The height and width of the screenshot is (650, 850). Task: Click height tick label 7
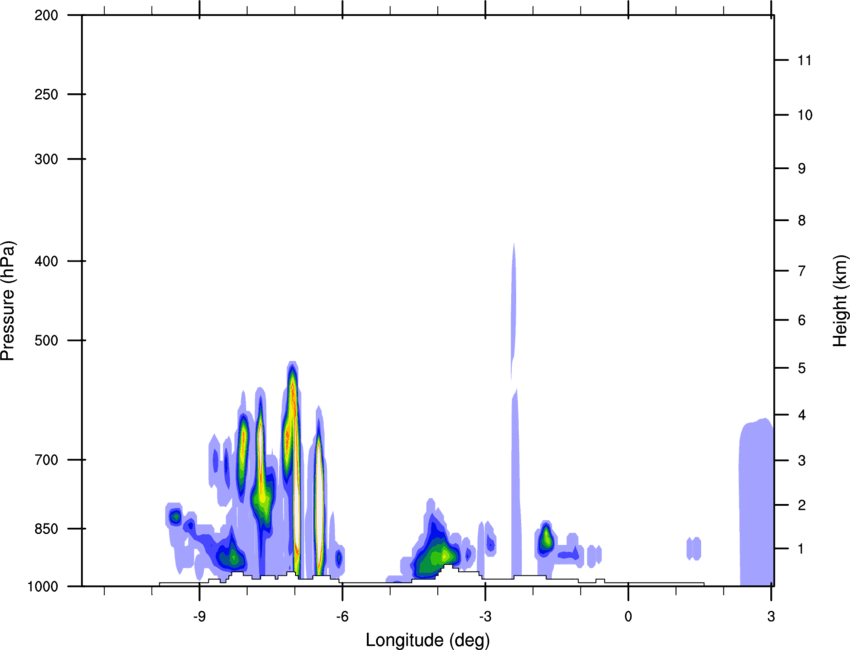coord(801,271)
